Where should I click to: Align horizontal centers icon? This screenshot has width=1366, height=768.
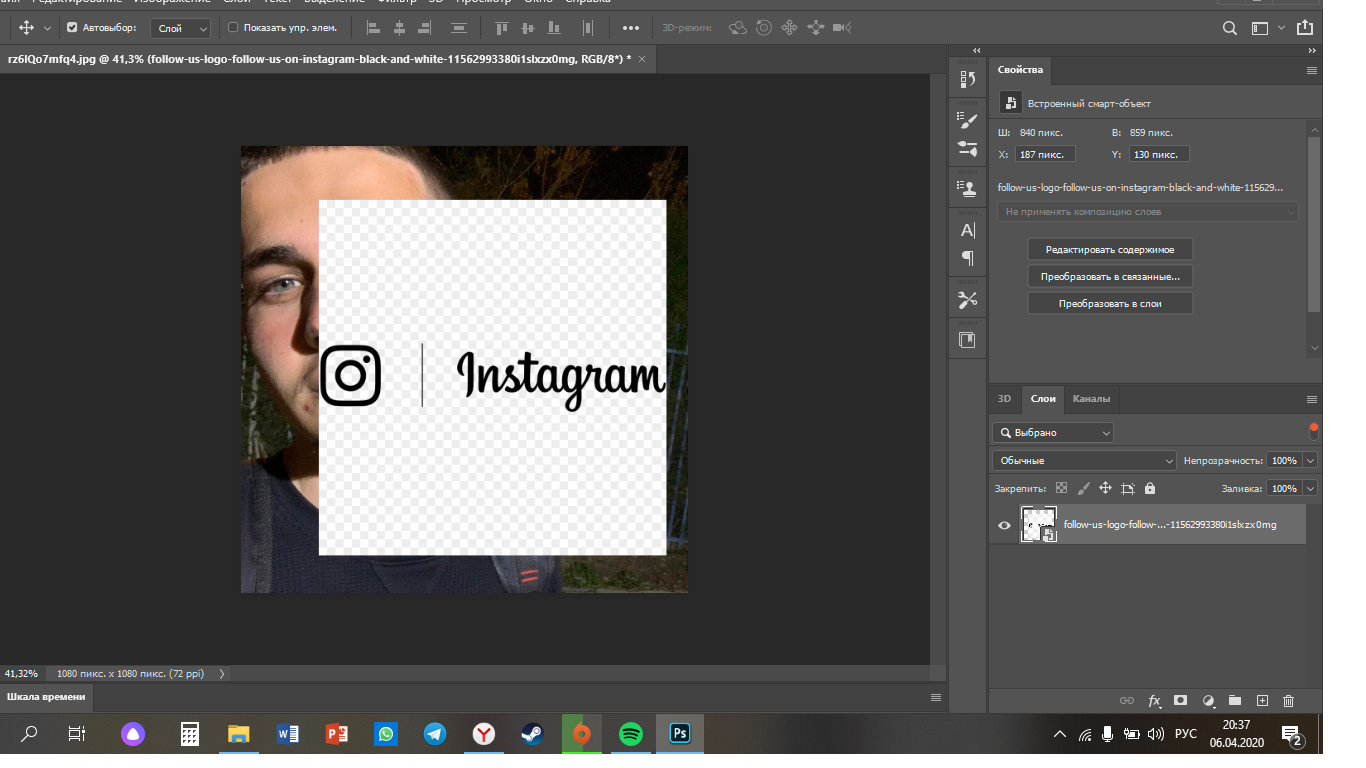click(400, 28)
